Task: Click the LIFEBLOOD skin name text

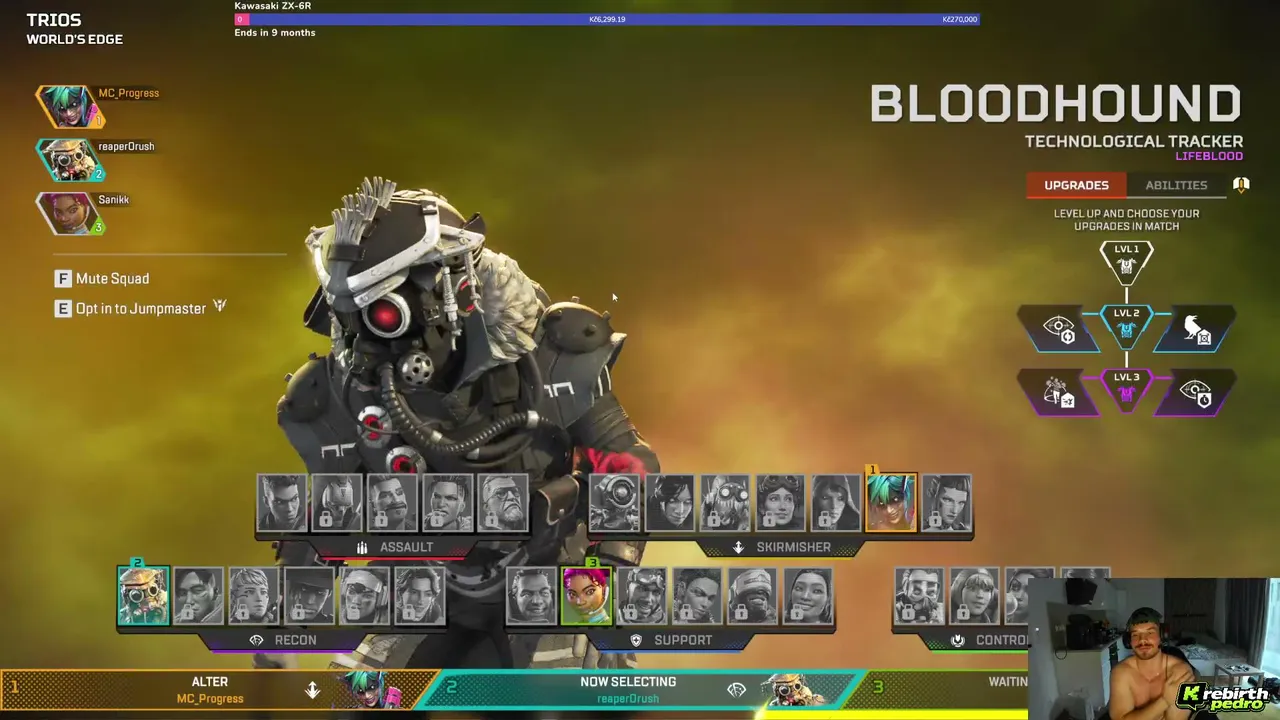Action: click(1209, 156)
